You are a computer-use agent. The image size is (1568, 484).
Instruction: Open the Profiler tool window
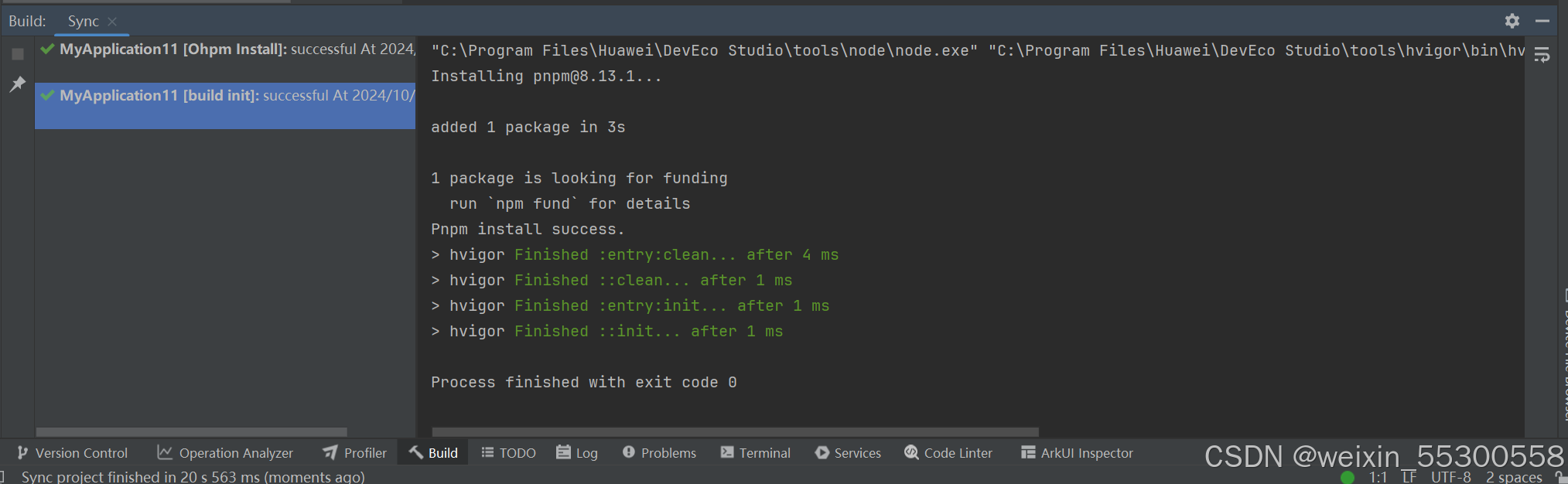coord(355,453)
